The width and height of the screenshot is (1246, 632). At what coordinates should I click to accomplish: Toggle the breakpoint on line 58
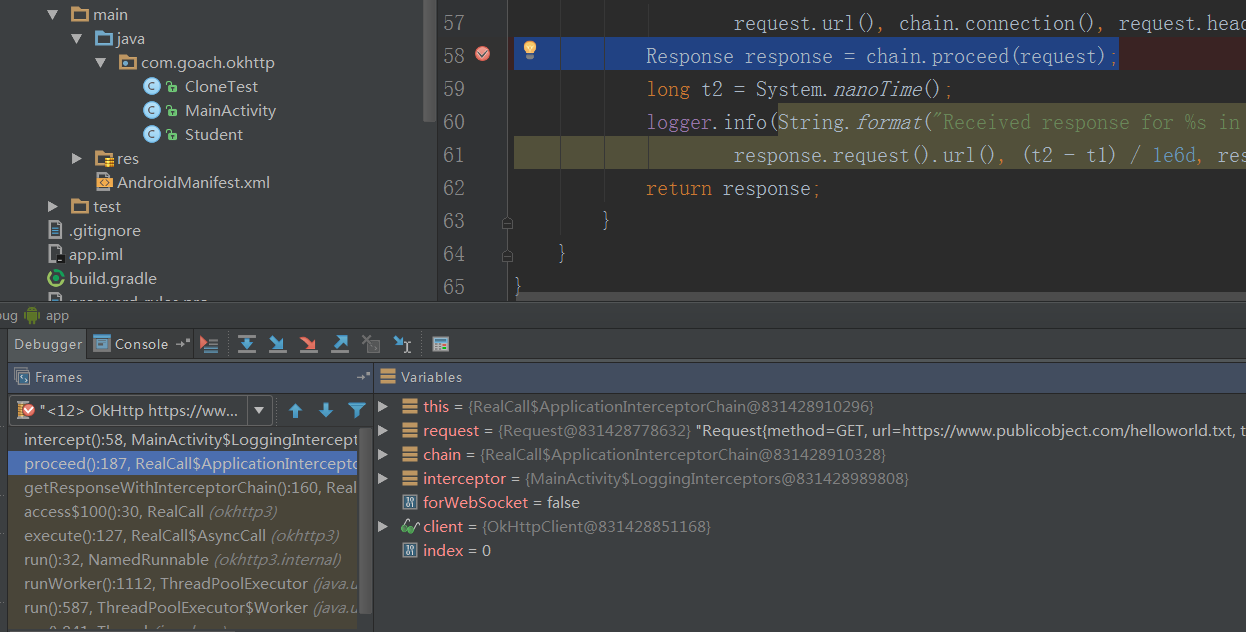[x=483, y=54]
